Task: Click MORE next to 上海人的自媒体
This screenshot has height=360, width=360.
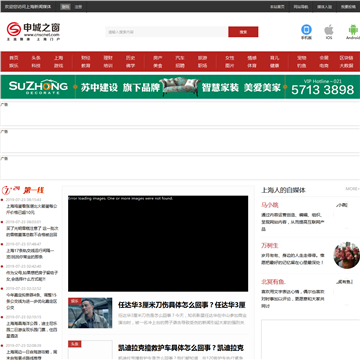Action: pos(352,189)
